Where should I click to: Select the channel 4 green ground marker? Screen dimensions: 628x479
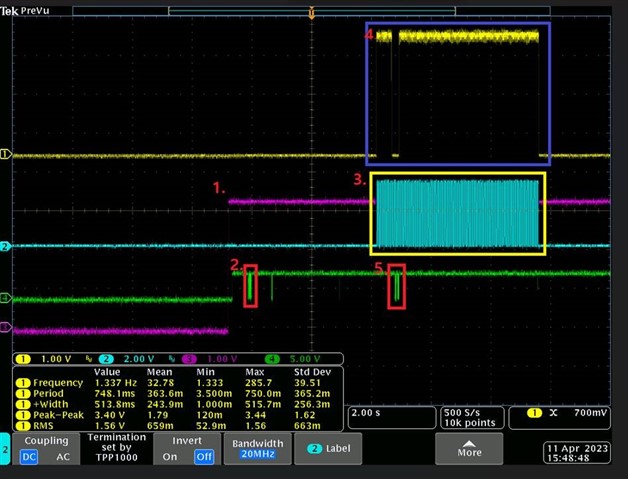pos(4,298)
